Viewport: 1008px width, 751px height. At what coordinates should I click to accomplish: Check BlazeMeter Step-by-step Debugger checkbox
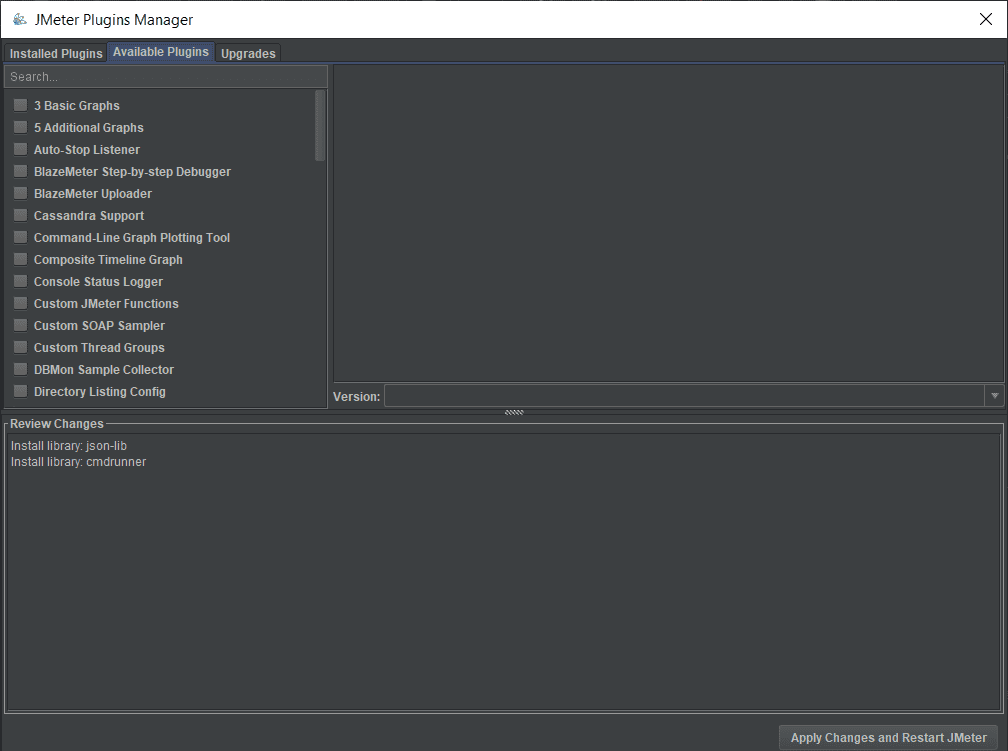pyautogui.click(x=21, y=171)
